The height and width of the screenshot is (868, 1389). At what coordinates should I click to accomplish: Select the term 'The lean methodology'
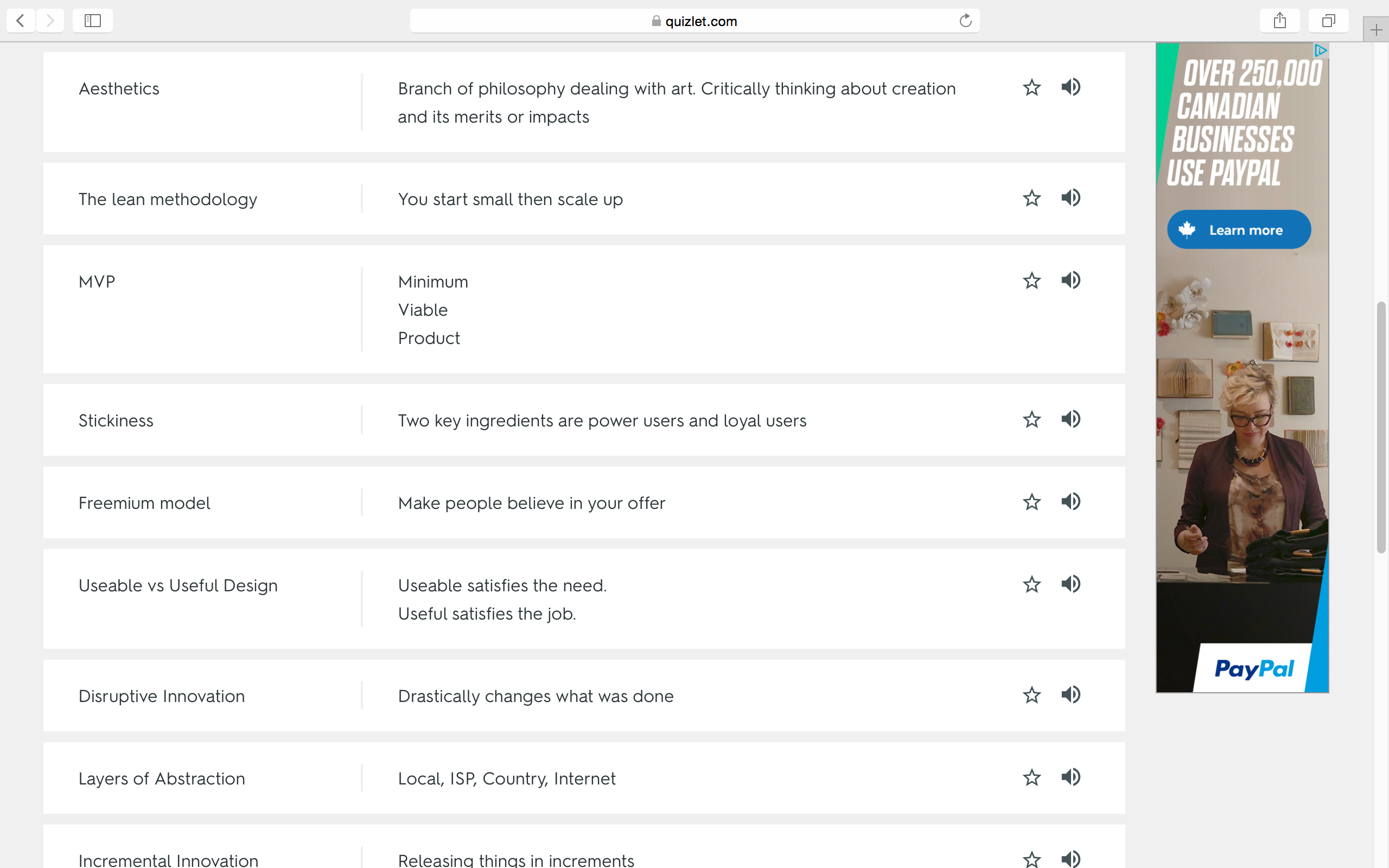(168, 199)
